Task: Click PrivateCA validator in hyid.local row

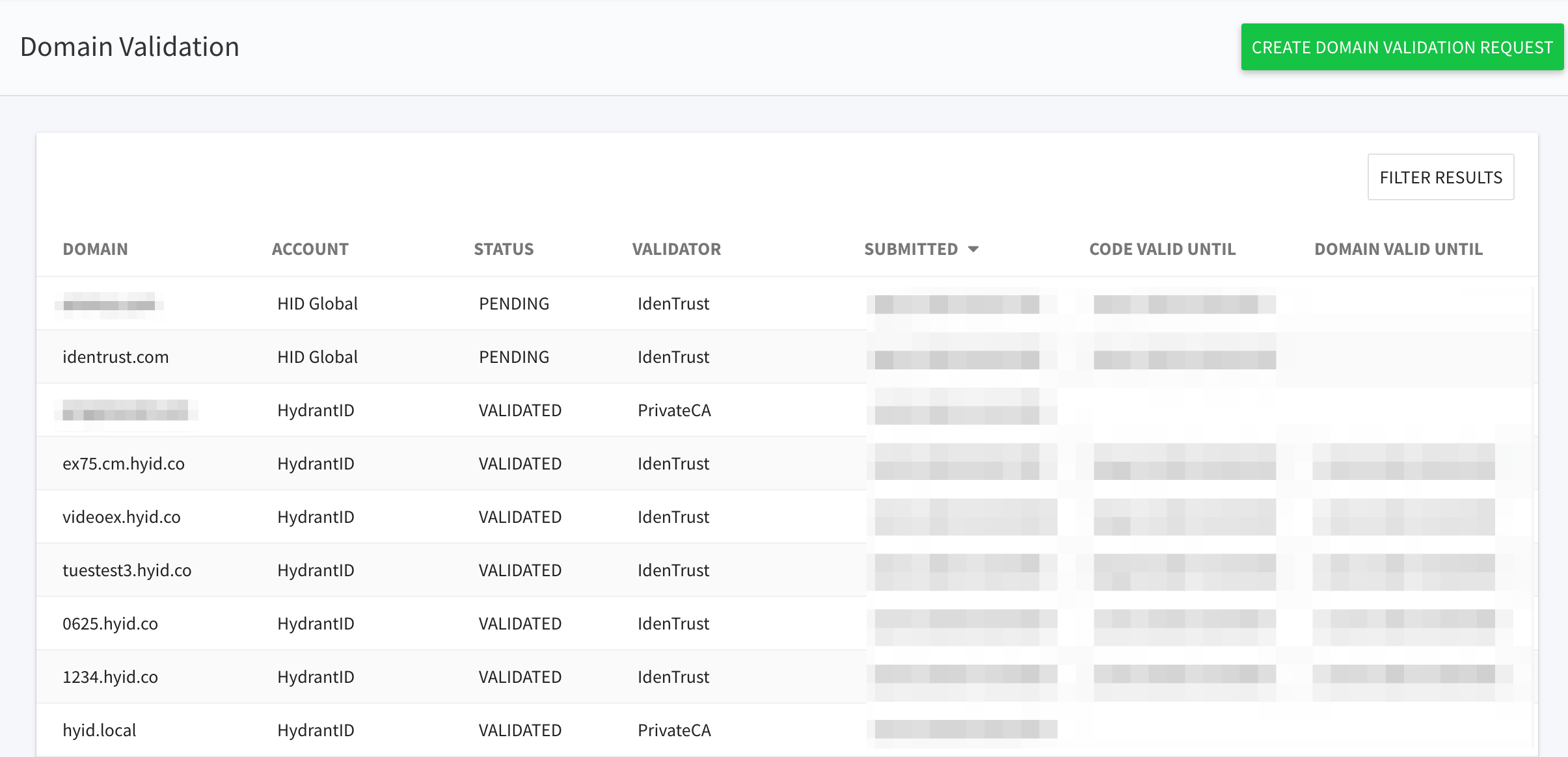Action: coord(674,730)
